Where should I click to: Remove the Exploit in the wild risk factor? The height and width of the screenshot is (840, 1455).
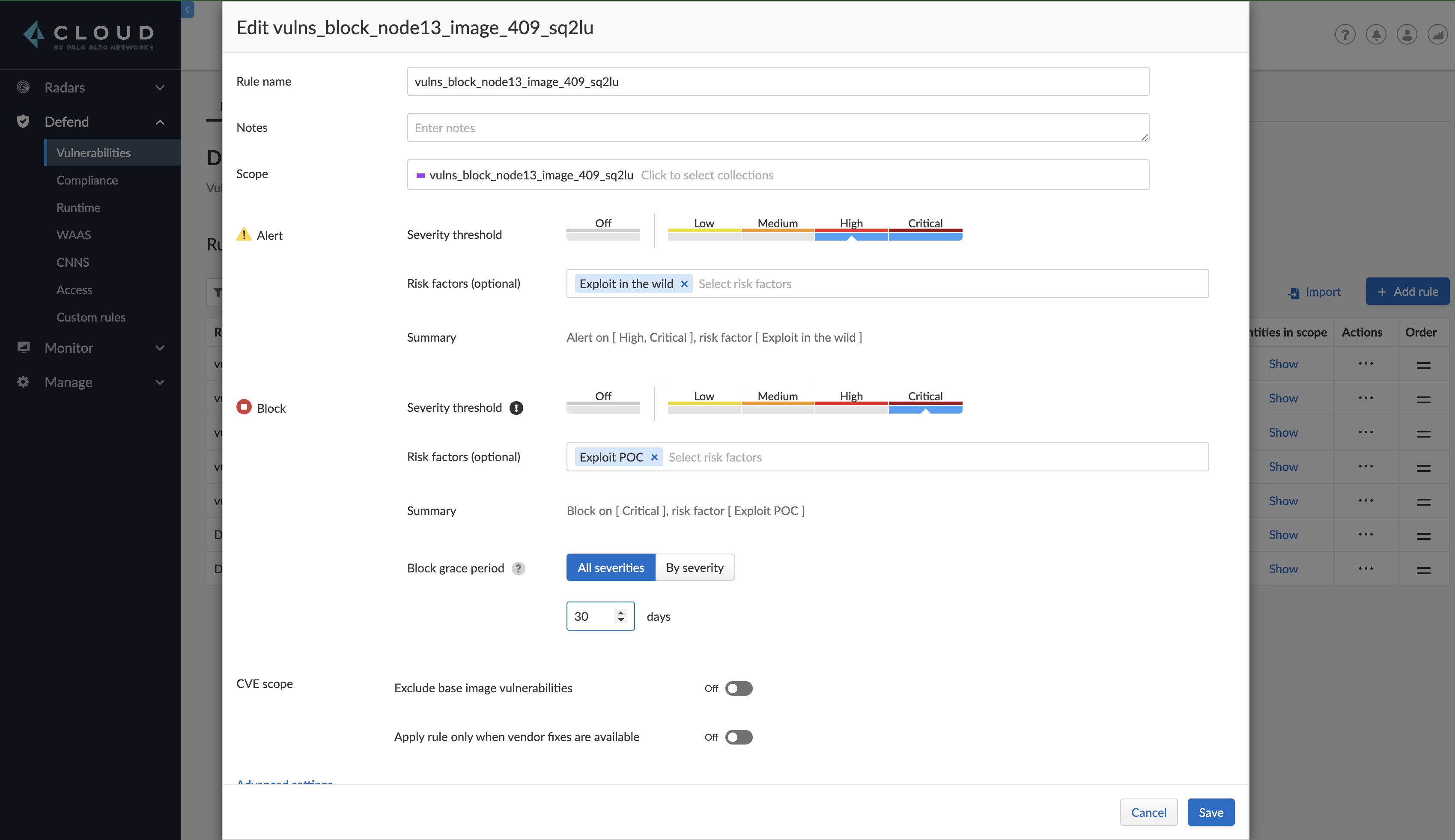[x=684, y=284]
